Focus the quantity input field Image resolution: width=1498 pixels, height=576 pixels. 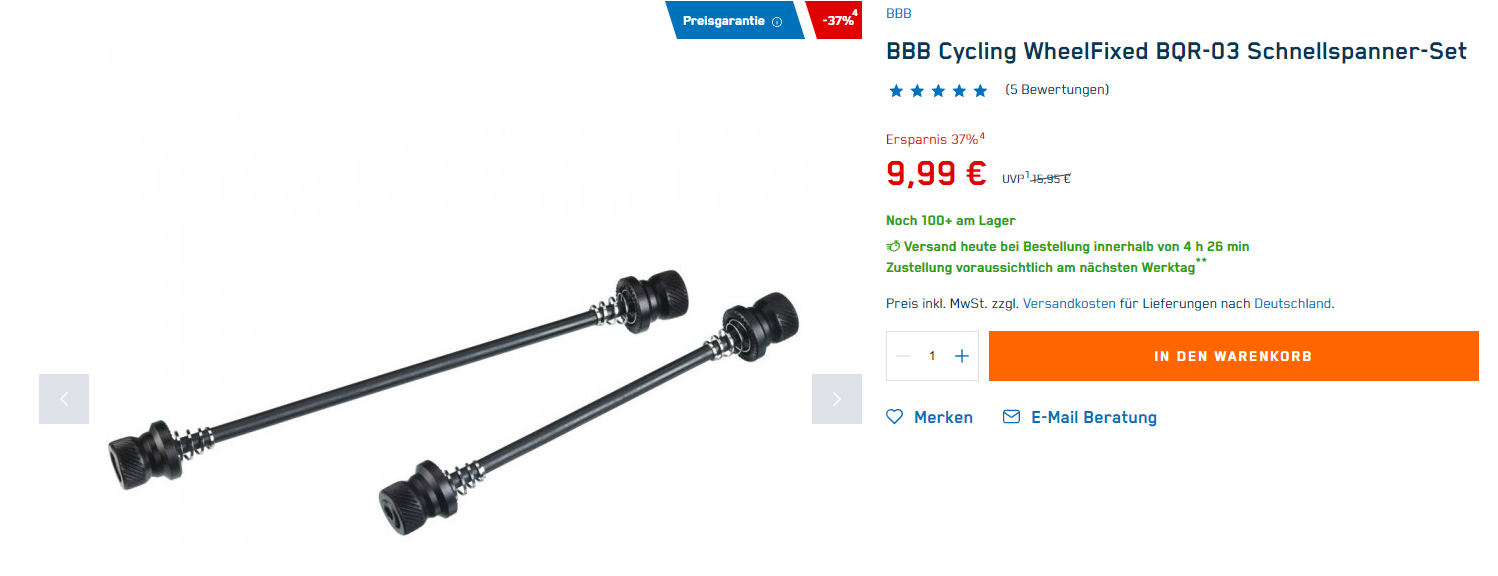click(x=932, y=356)
